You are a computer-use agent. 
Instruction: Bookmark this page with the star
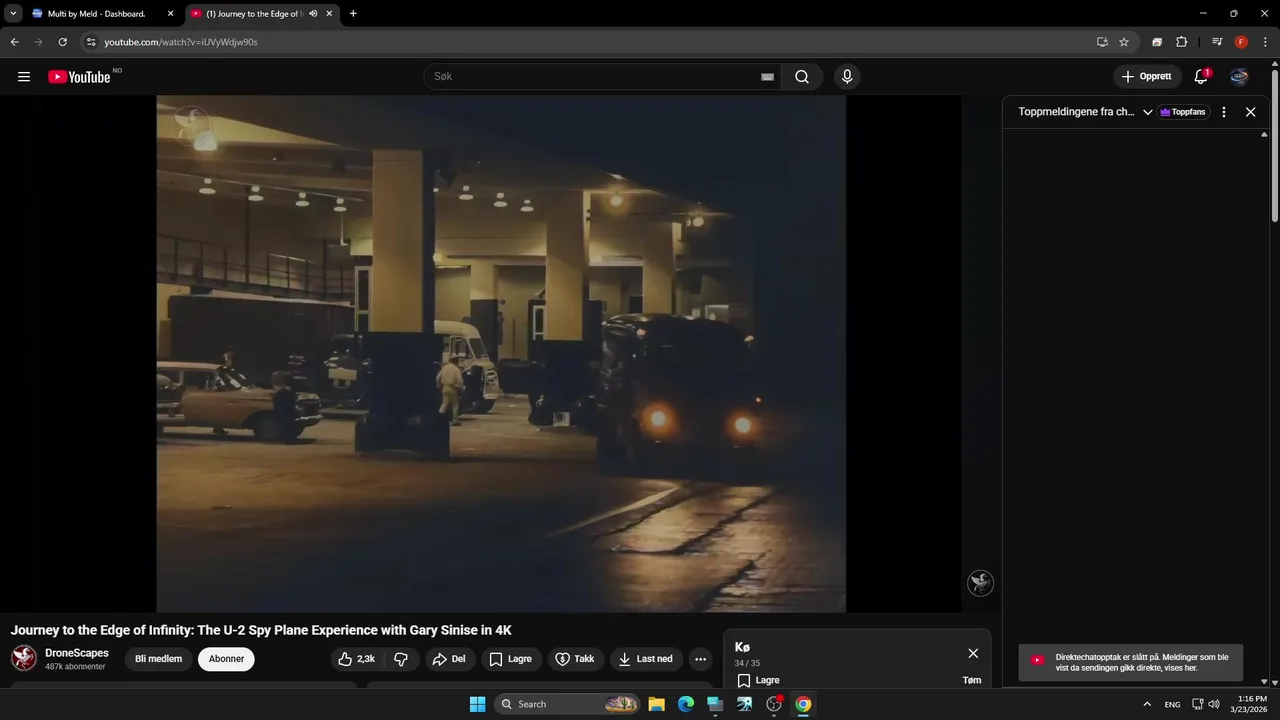[1124, 42]
